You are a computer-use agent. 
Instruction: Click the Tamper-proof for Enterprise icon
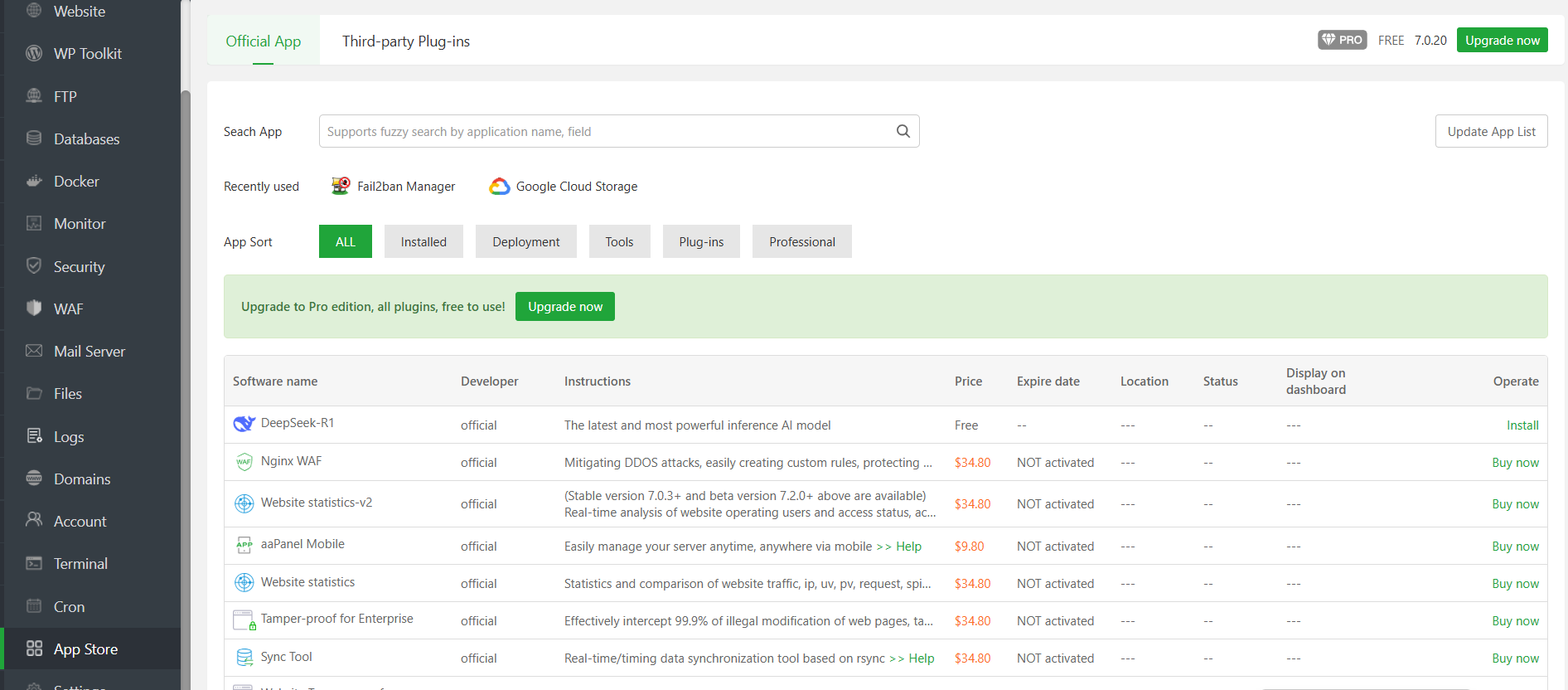[244, 620]
